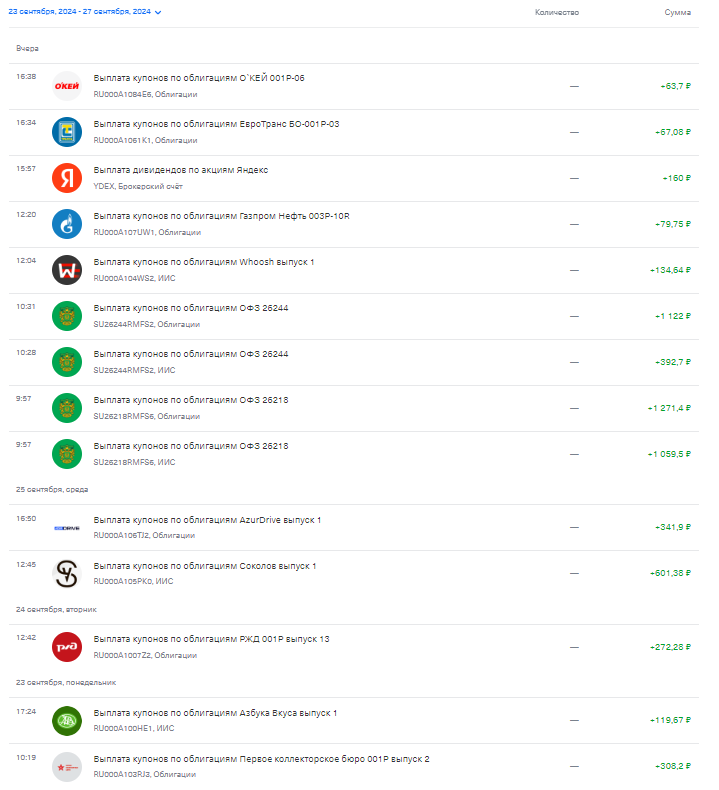Click the SU26218RMFS6, Облигации subtitle
Viewport: 719px width, 790px height.
pyautogui.click(x=147, y=416)
